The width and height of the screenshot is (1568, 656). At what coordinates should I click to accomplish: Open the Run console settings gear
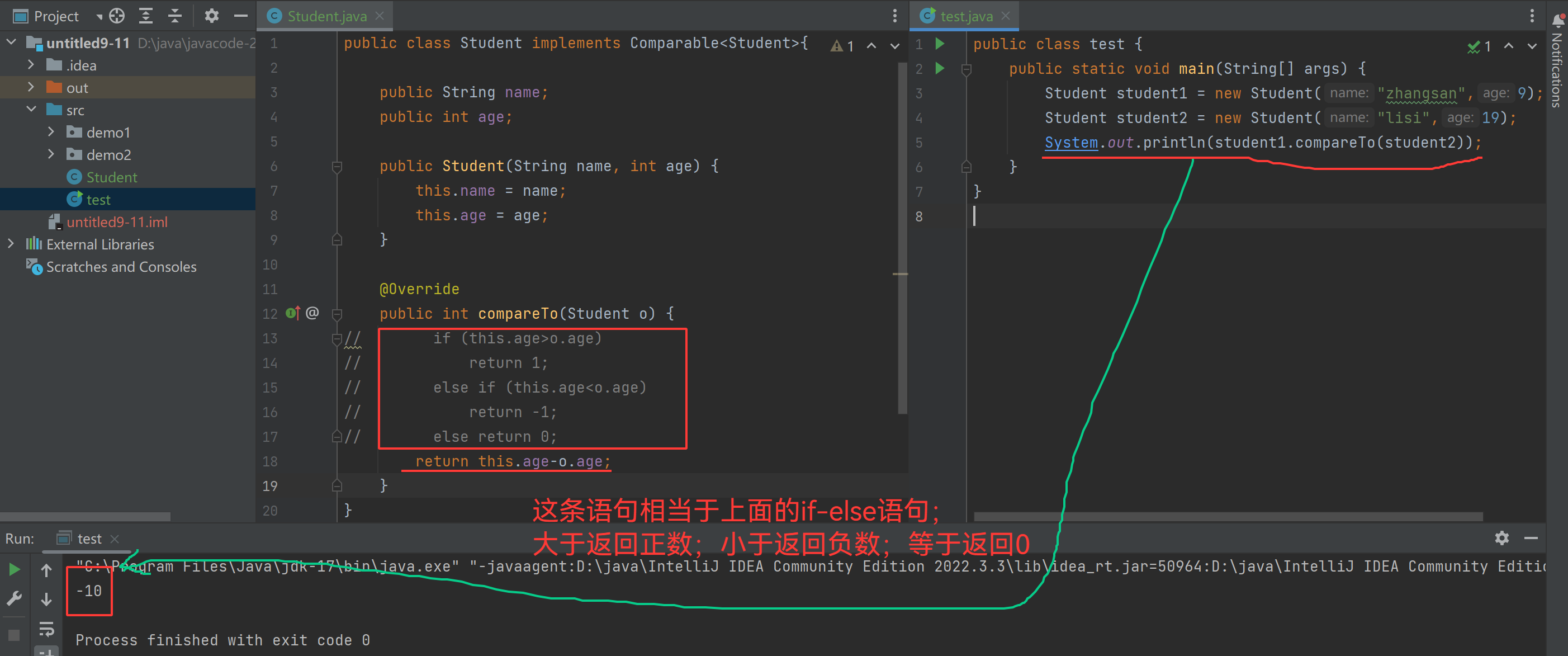(1502, 539)
